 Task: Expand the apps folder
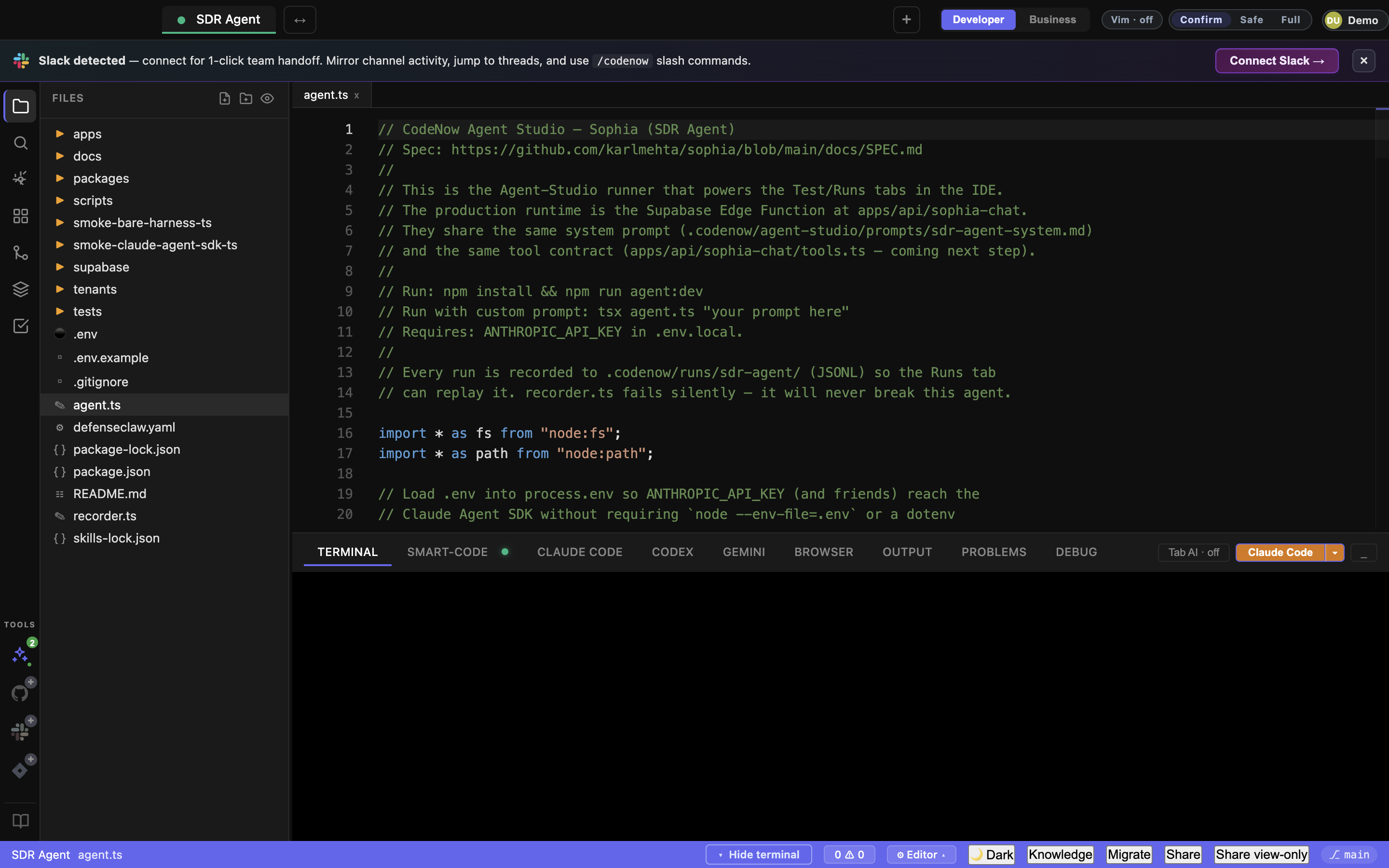pos(163,134)
